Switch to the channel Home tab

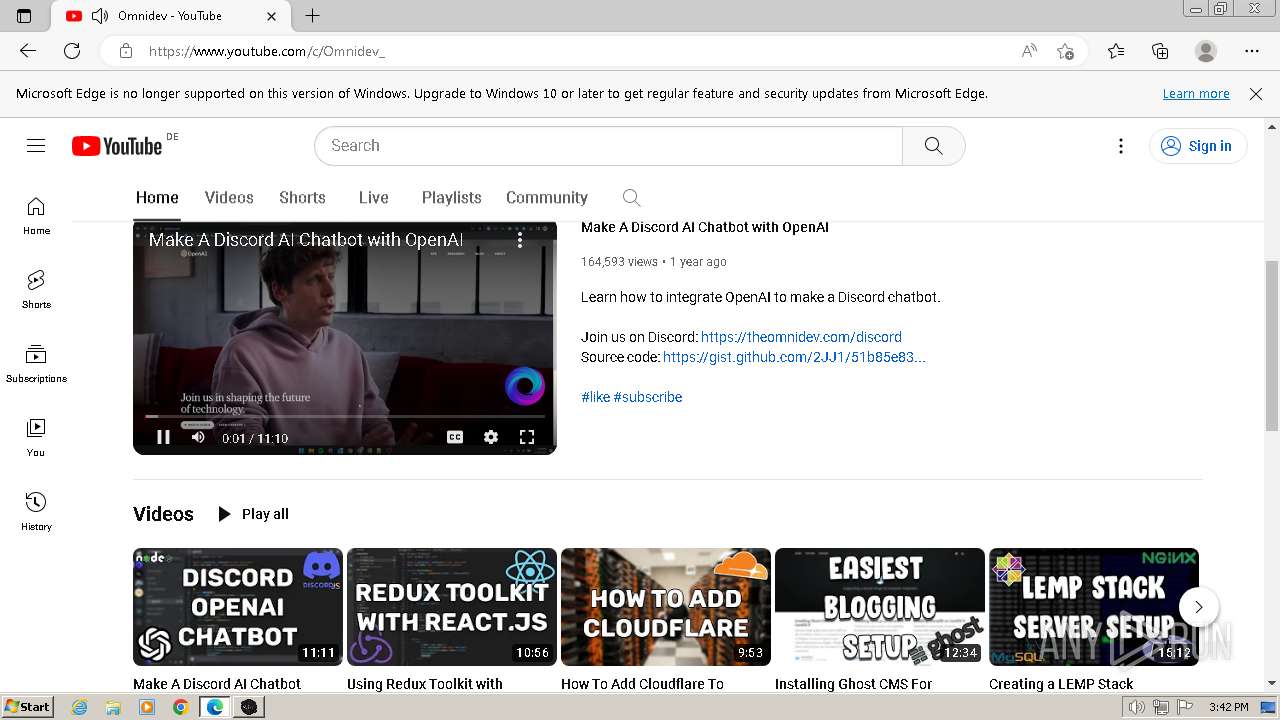[157, 197]
